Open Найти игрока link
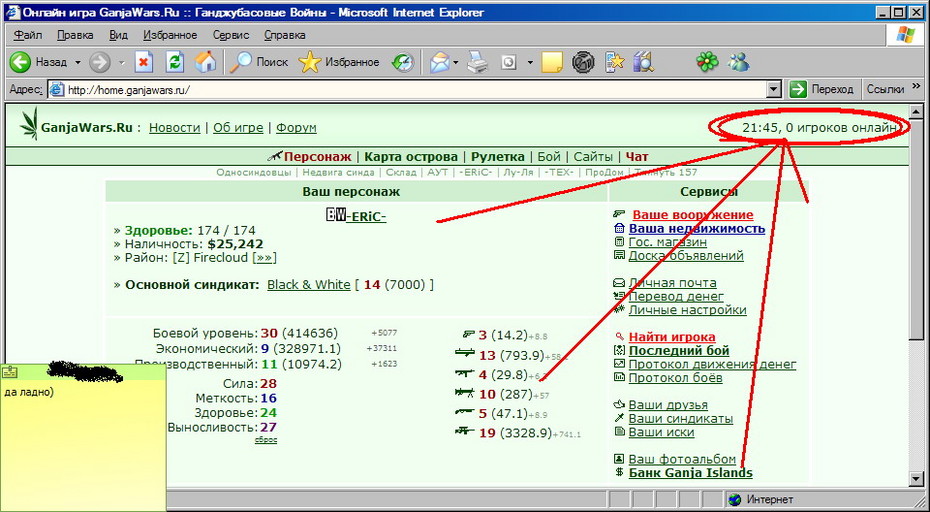 pyautogui.click(x=672, y=337)
